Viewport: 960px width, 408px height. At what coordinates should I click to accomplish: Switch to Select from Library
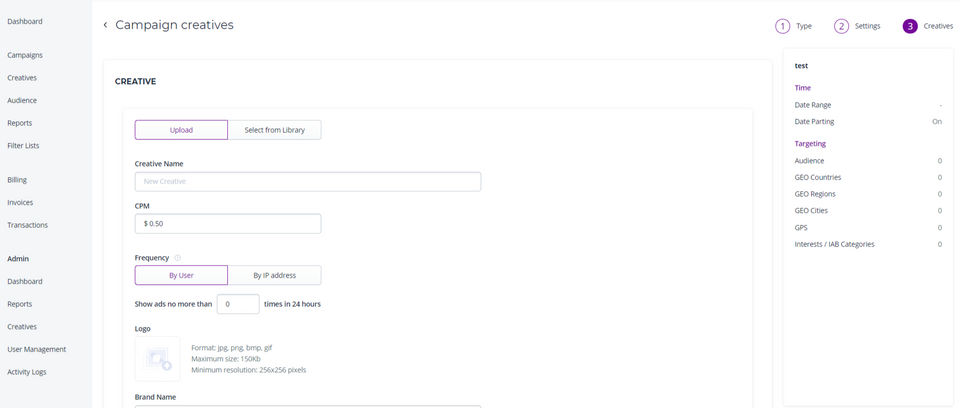point(274,130)
